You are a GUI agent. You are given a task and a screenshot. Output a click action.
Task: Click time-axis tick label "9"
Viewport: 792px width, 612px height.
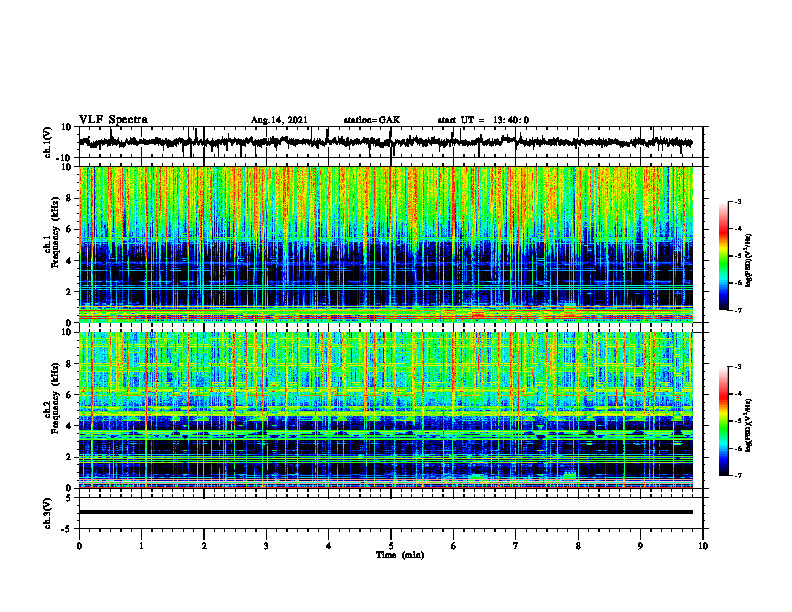(x=640, y=546)
